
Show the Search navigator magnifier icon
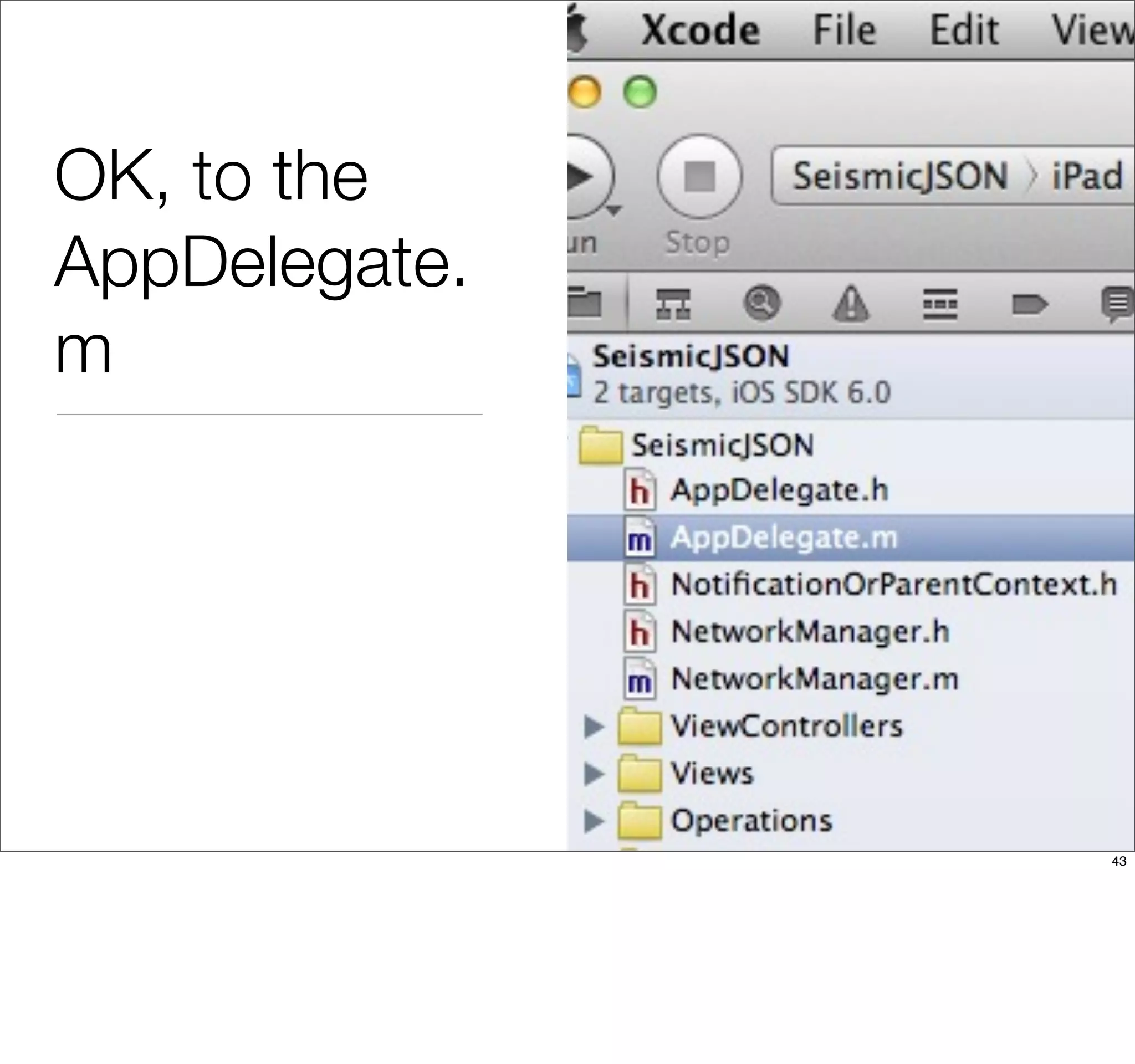[x=761, y=303]
